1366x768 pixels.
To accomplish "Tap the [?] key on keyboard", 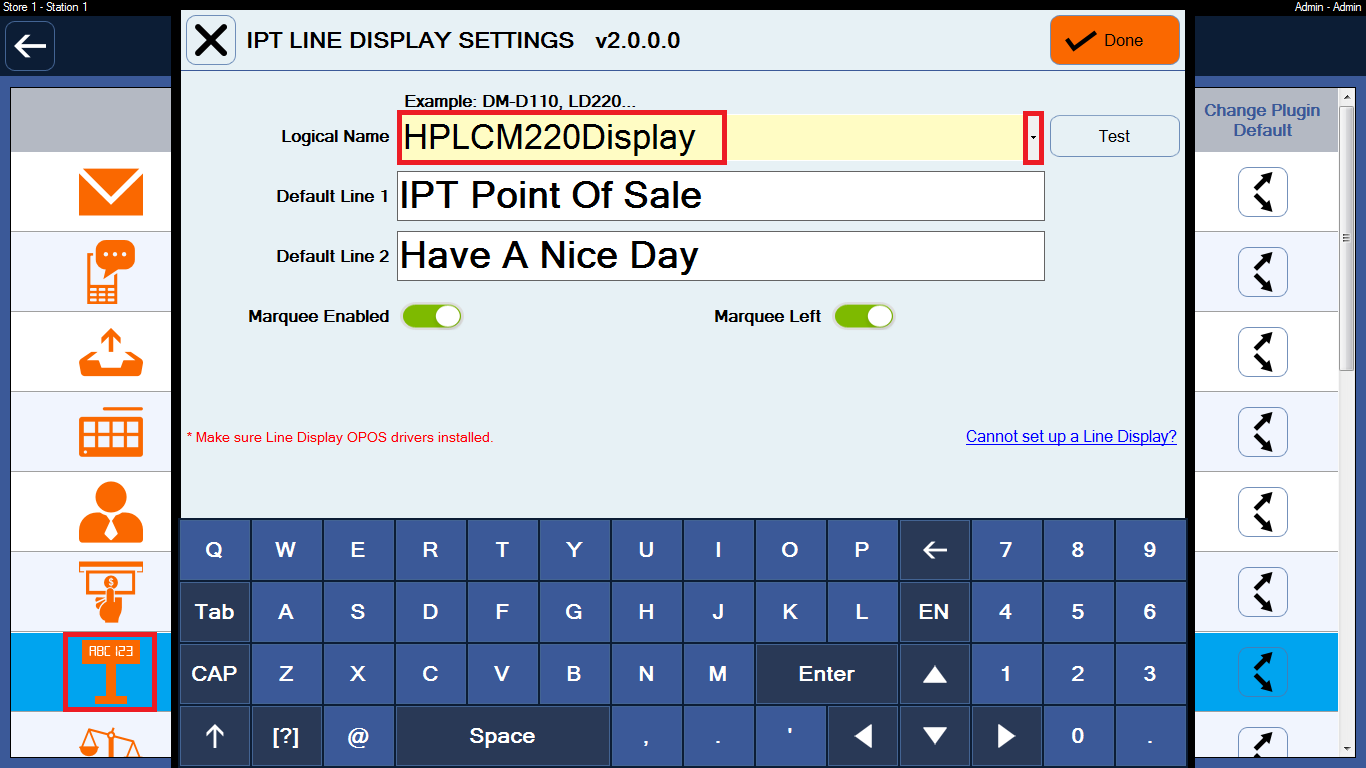I will pyautogui.click(x=286, y=736).
